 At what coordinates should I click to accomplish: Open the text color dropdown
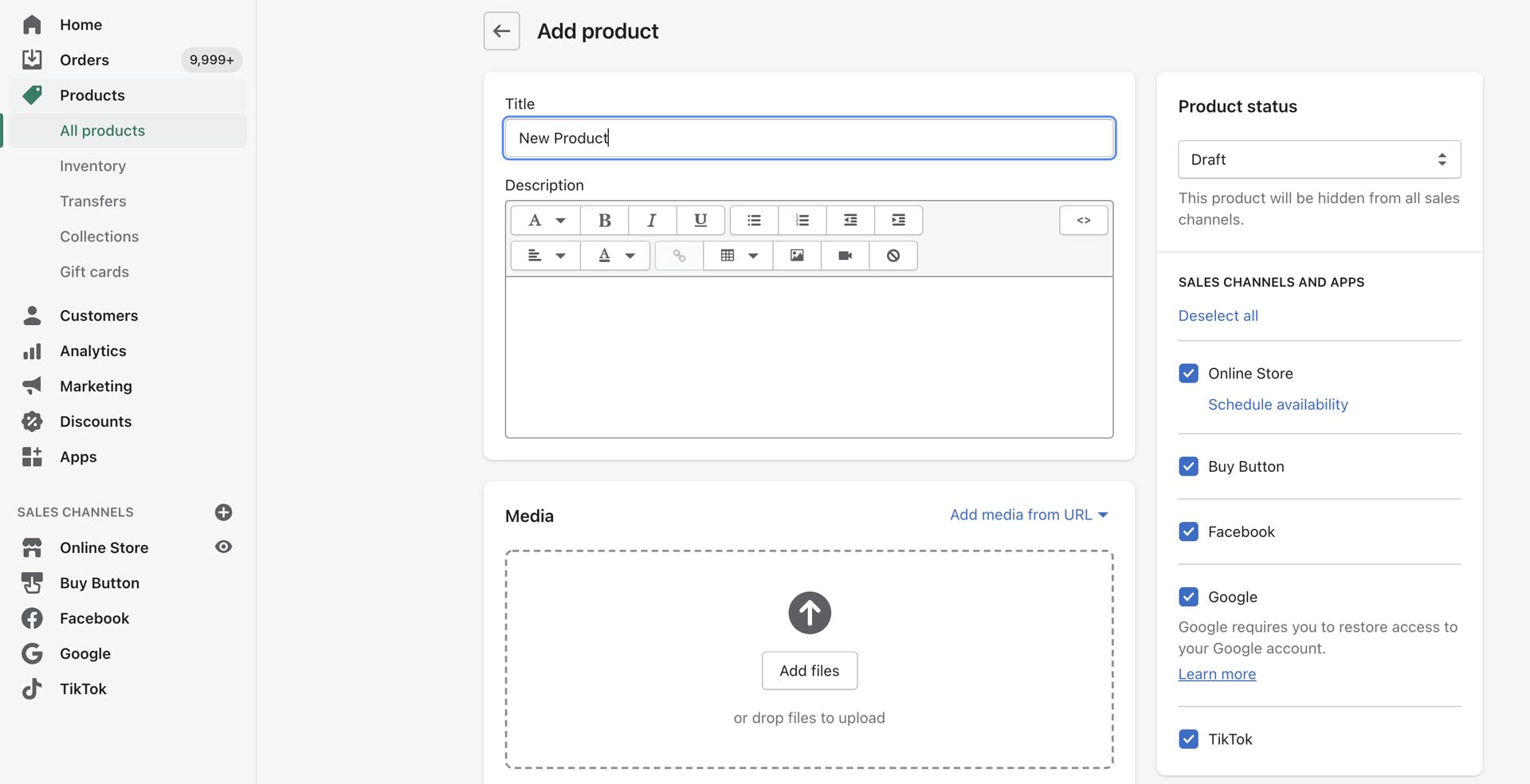coord(615,256)
